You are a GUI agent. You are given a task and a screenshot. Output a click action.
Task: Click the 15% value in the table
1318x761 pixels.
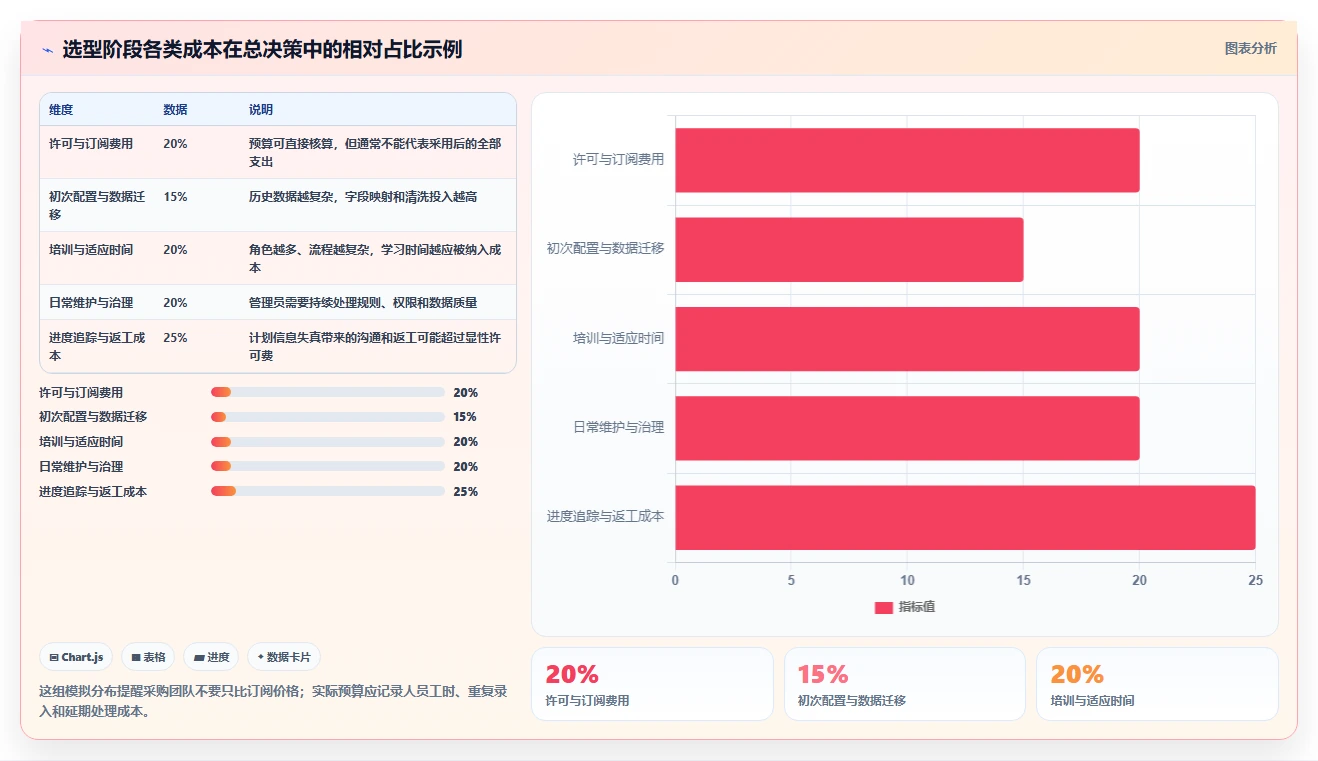[175, 197]
